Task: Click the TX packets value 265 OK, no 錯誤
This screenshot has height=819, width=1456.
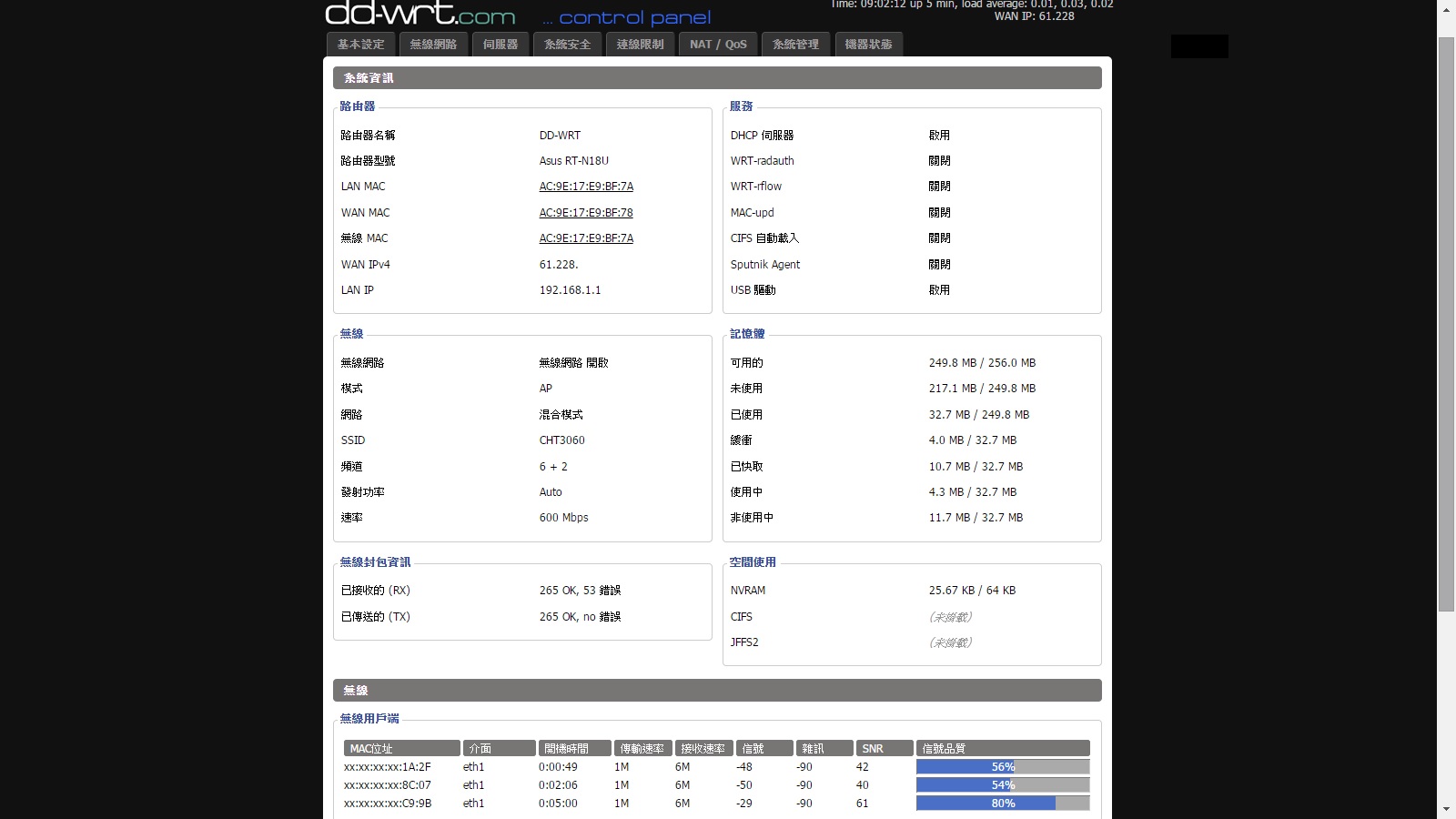Action: pyautogui.click(x=580, y=617)
